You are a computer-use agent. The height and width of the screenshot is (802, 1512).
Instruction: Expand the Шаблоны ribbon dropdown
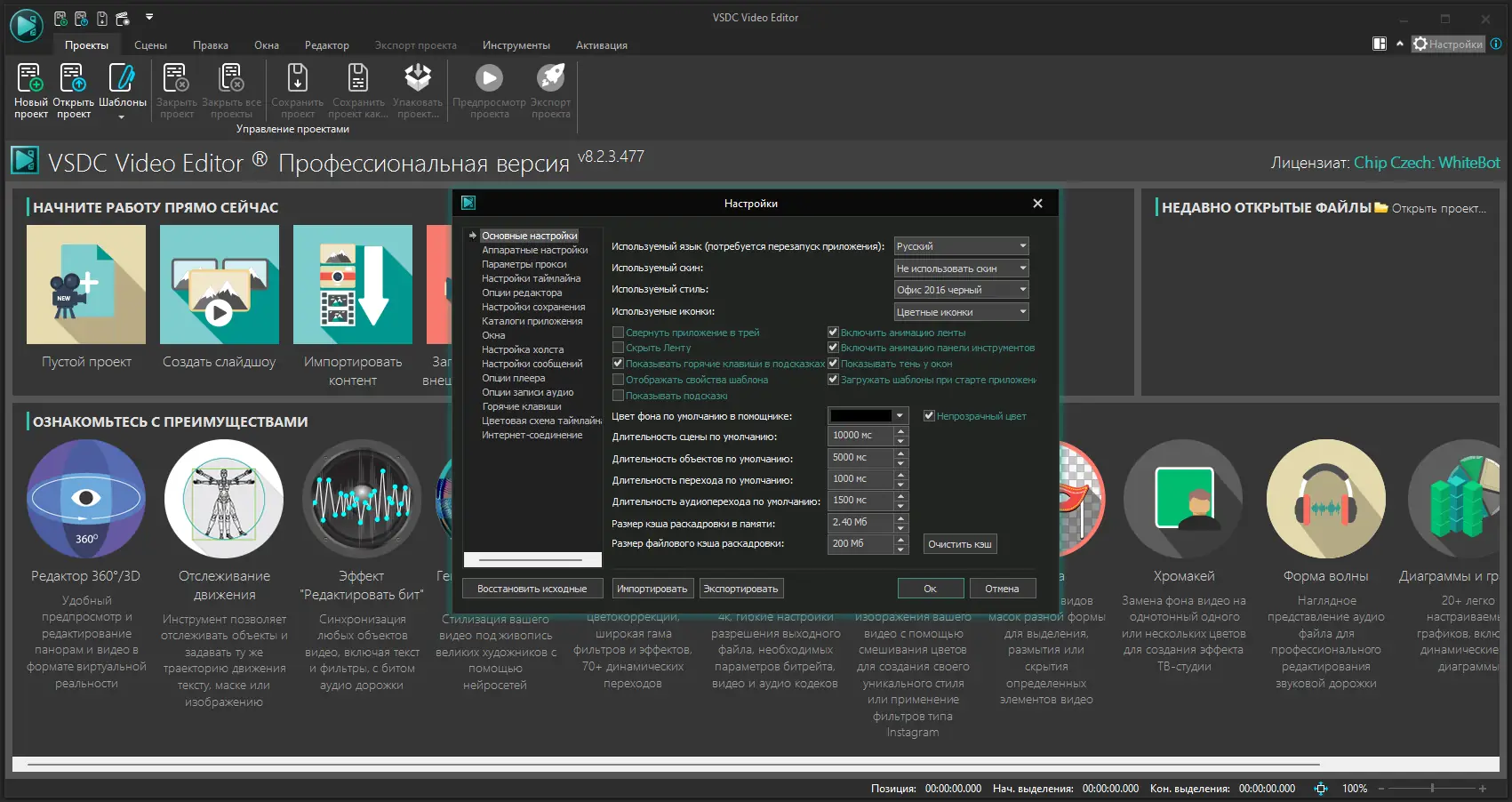(x=122, y=116)
